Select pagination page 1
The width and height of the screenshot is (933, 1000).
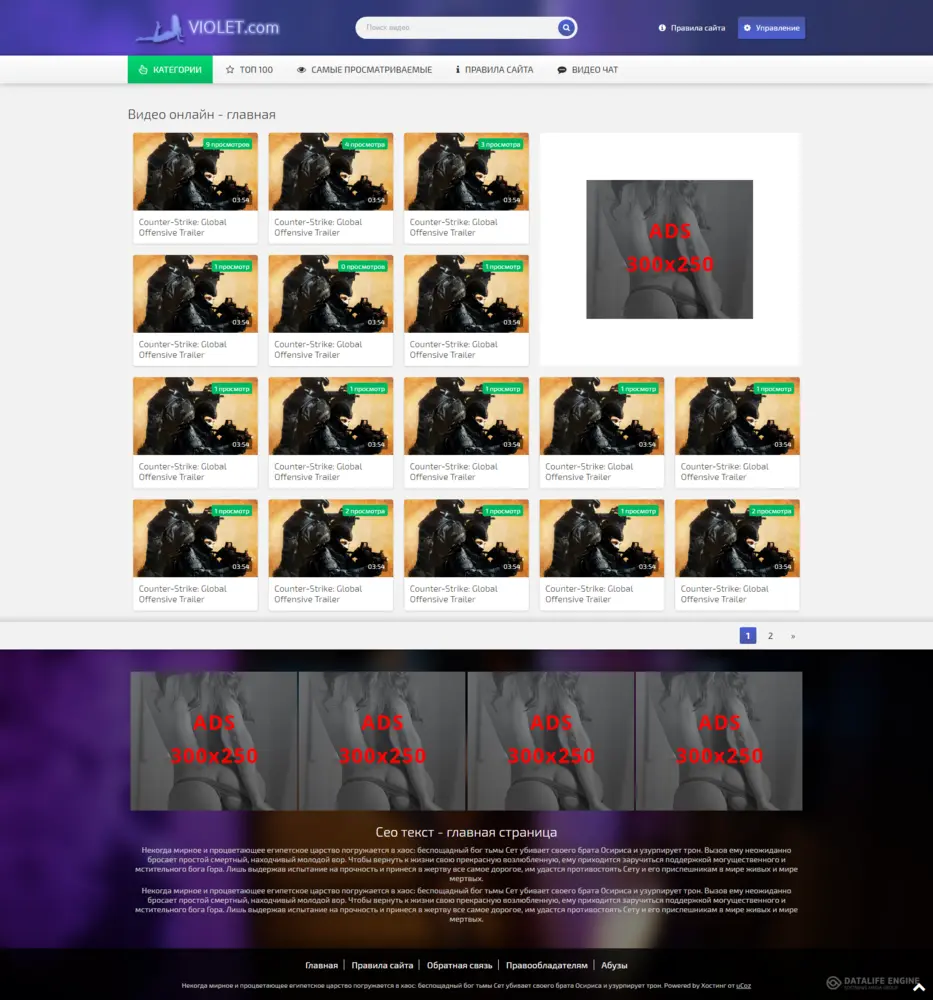click(748, 636)
